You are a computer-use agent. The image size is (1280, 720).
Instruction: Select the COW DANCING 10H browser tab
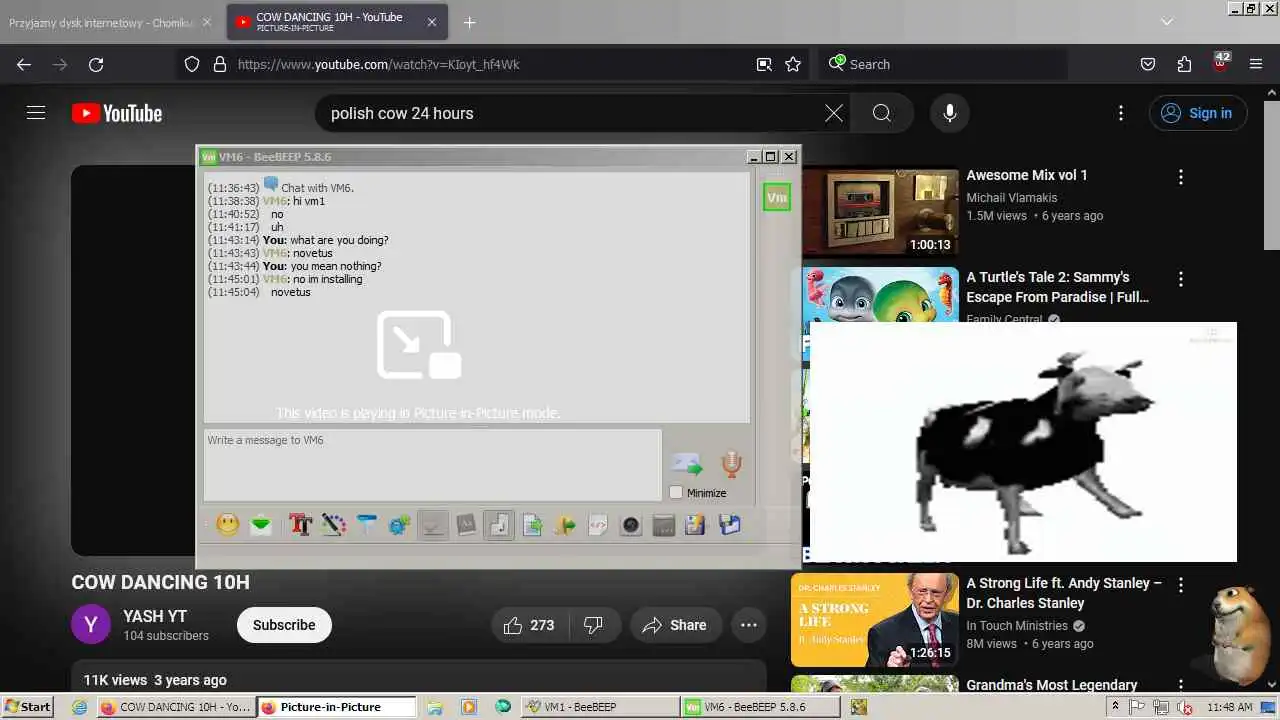339,22
